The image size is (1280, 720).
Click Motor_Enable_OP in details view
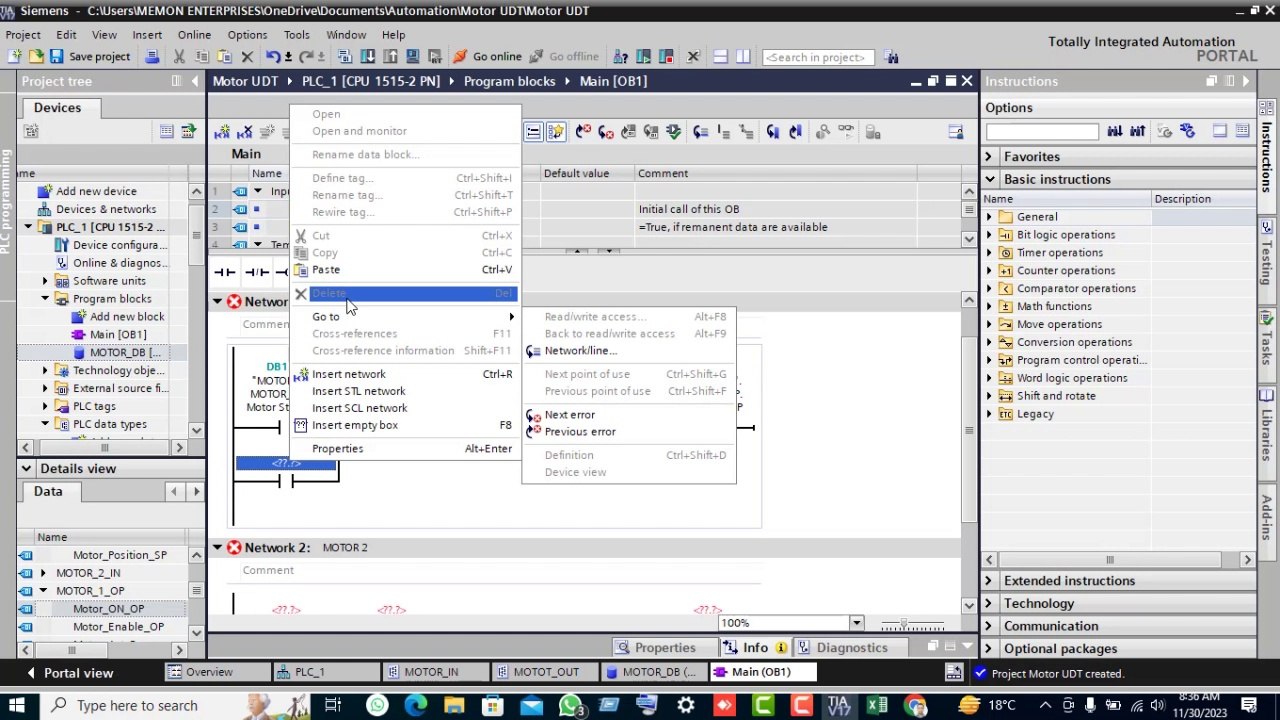click(118, 627)
